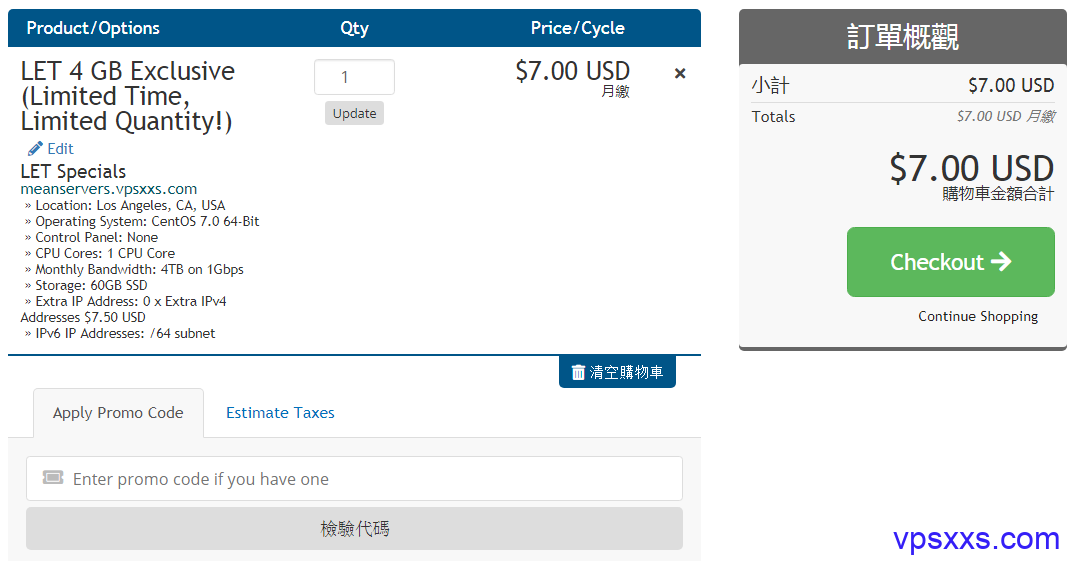Click the Update quantity button
Screen dimensions: 1069x561
coord(355,113)
